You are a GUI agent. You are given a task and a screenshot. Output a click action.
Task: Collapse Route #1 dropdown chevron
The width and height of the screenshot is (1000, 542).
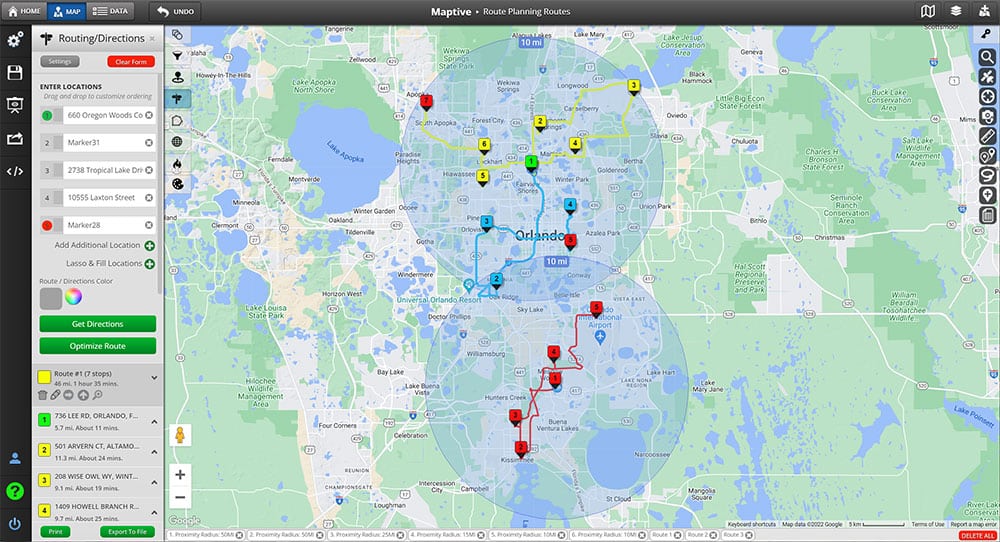[154, 377]
